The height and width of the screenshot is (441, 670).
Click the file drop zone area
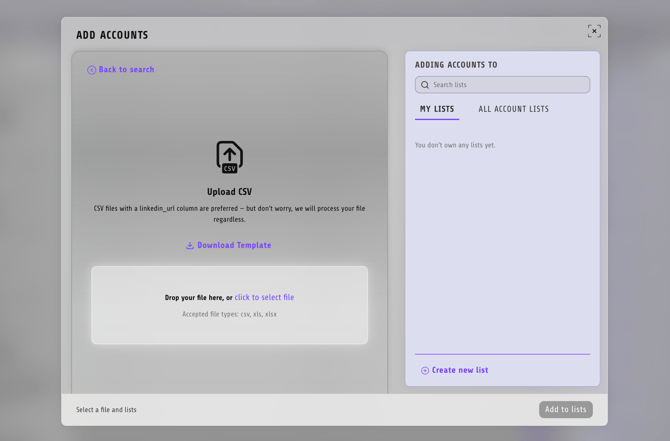(229, 305)
